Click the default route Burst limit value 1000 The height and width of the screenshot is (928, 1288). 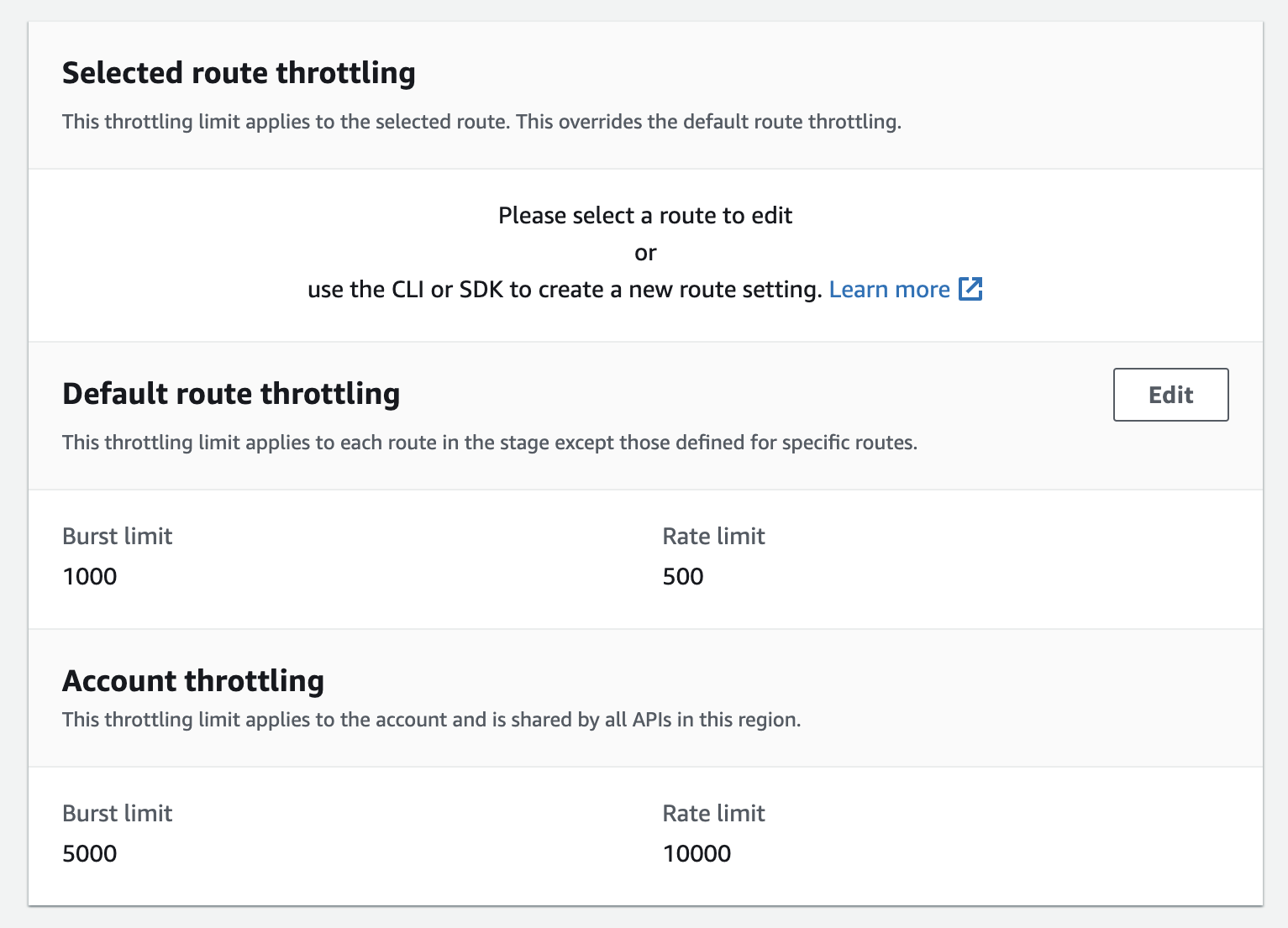click(90, 577)
